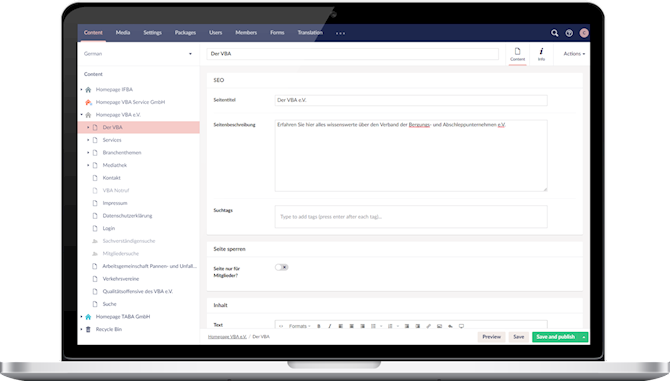Switch to the Info panel icon
670x381 pixels.
click(541, 54)
